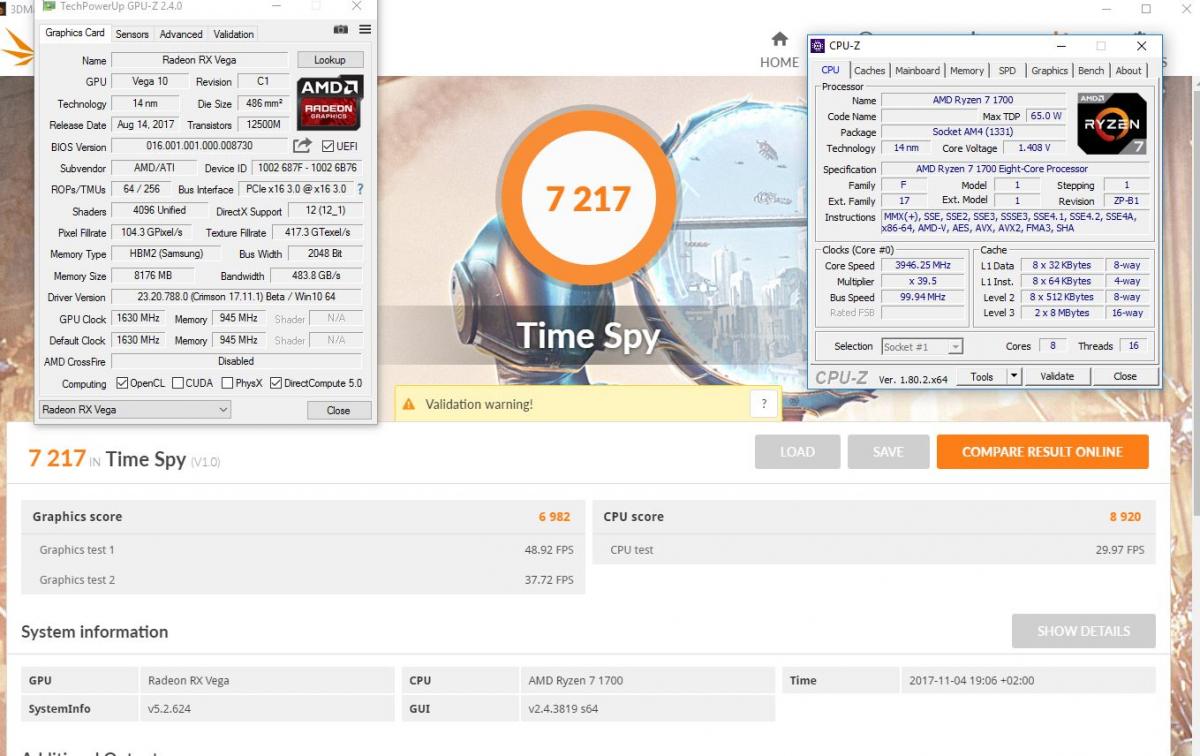Click the Close button in CPU-Z
Screen dimensions: 1200x756
1125,376
